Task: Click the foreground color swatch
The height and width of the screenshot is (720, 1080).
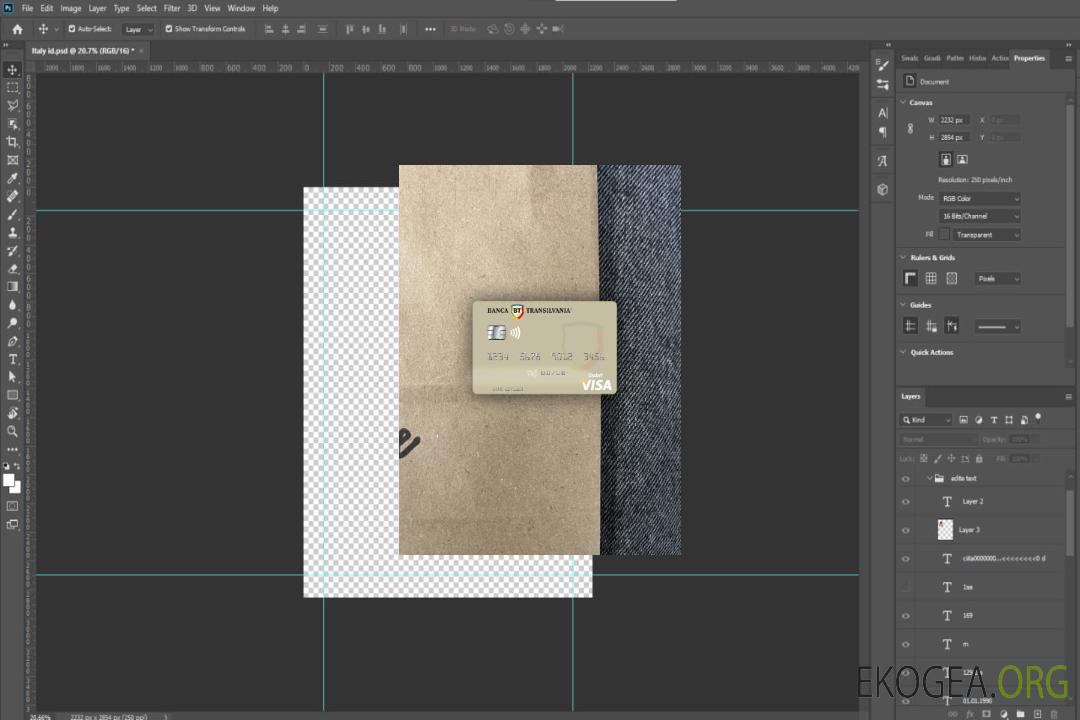Action: pyautogui.click(x=9, y=480)
